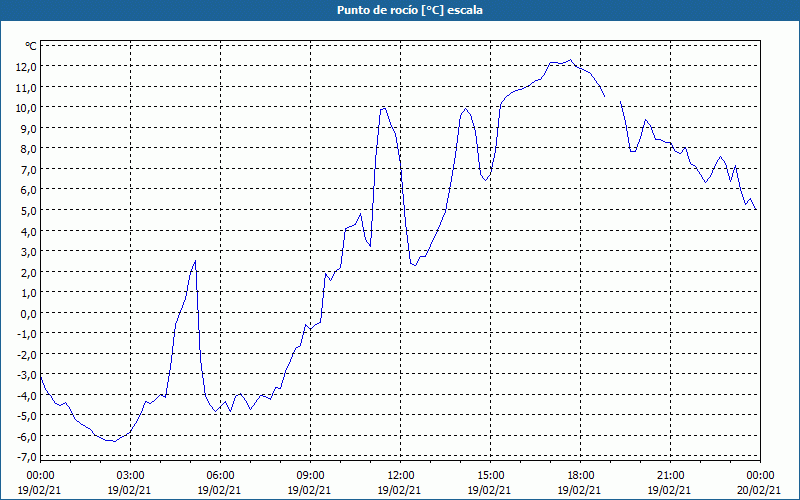Select the 18:00 time label
Screen dimensions: 800x500
pyautogui.click(x=580, y=476)
